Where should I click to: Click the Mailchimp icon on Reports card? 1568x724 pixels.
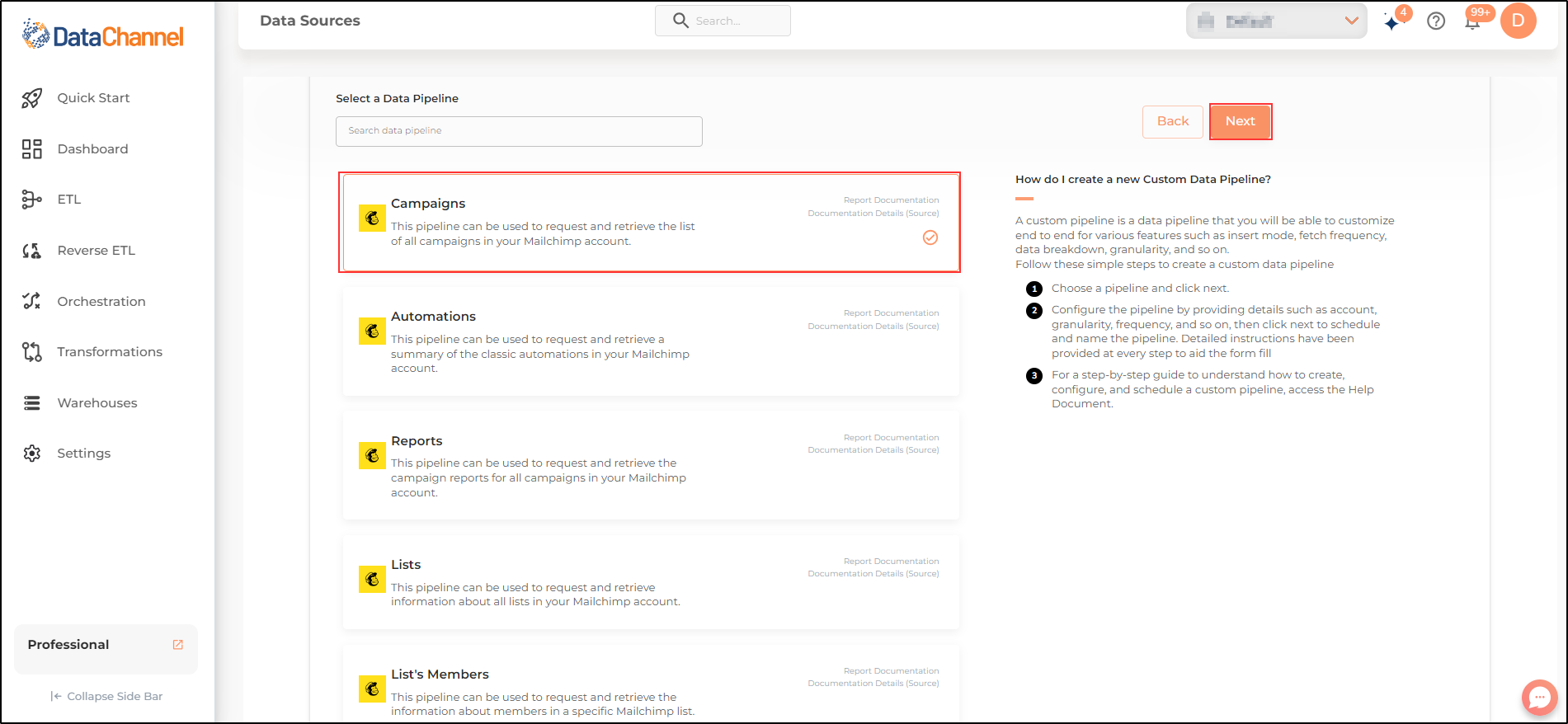[x=372, y=456]
